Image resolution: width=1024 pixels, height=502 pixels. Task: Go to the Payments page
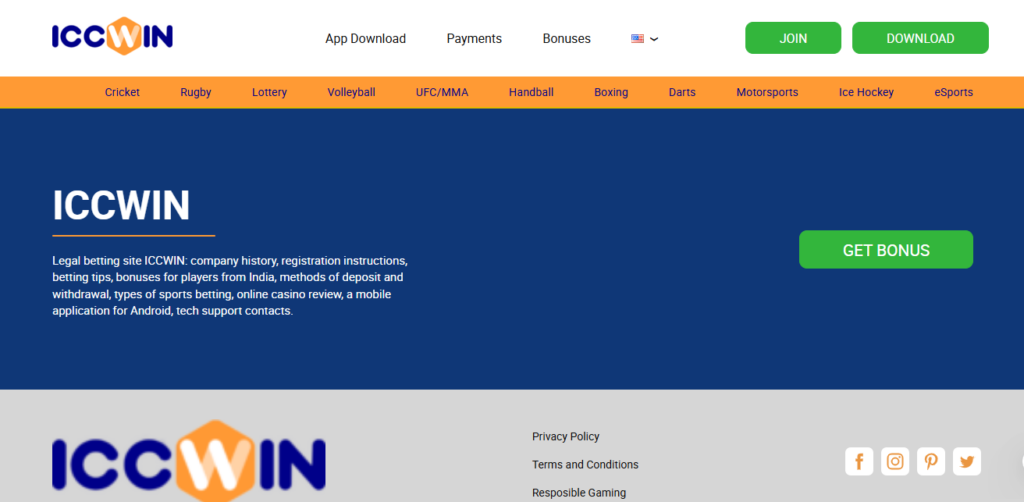tap(474, 39)
